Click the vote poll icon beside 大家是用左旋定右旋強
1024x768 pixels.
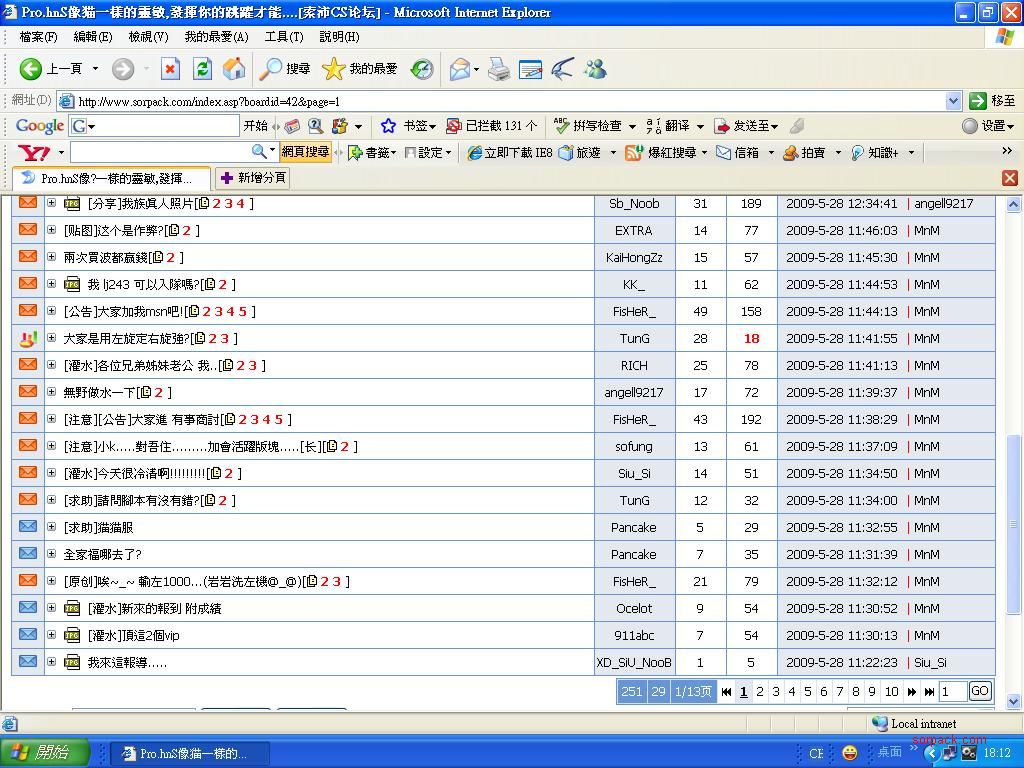[x=28, y=339]
